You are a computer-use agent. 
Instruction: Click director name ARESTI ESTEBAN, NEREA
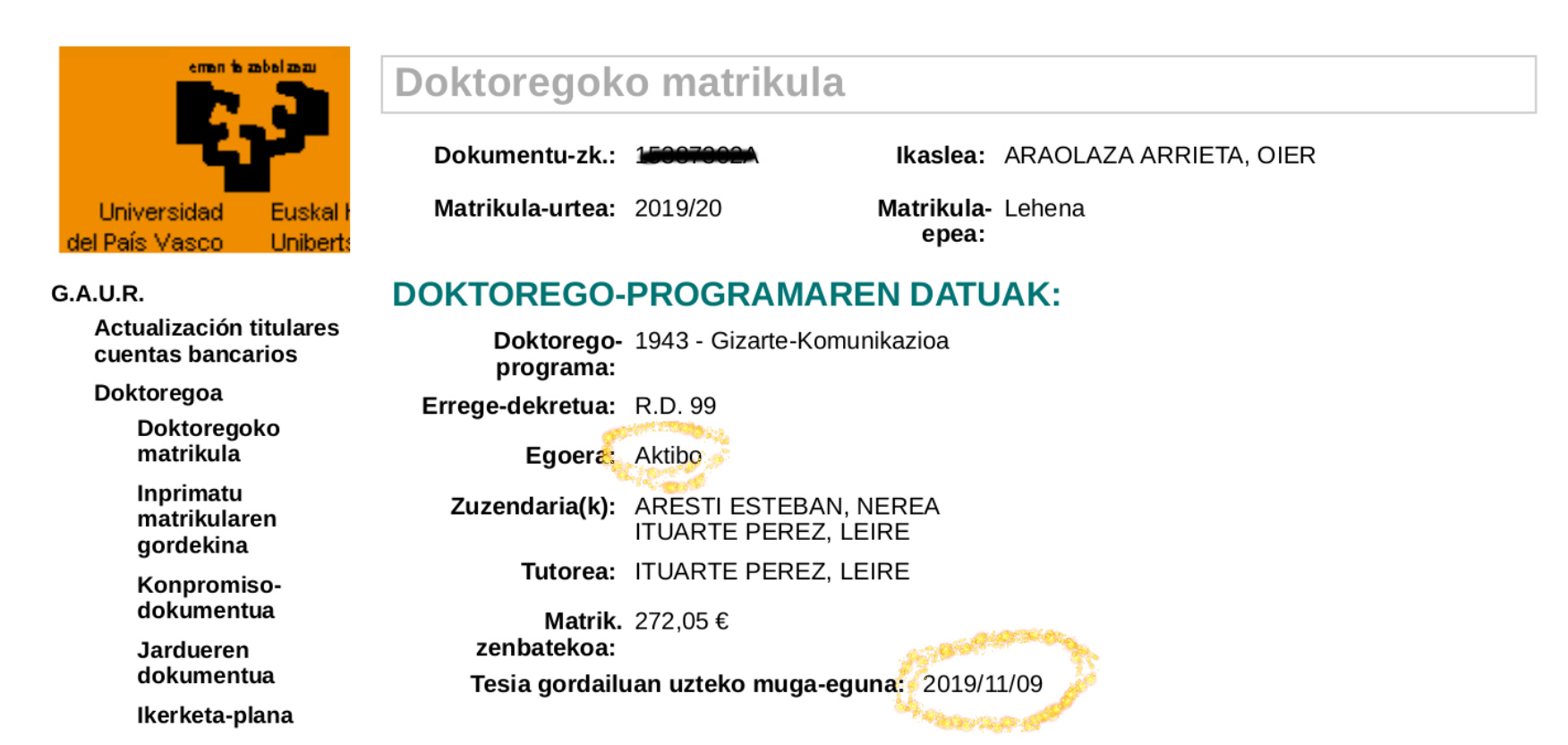pyautogui.click(x=787, y=506)
